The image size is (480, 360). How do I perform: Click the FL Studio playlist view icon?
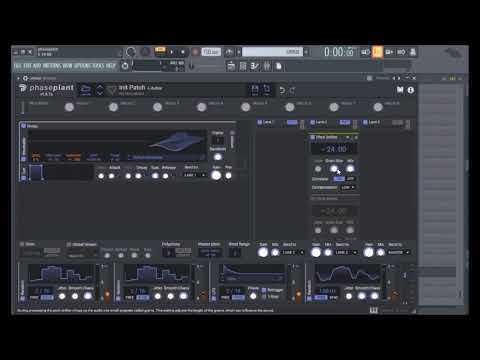click(231, 66)
